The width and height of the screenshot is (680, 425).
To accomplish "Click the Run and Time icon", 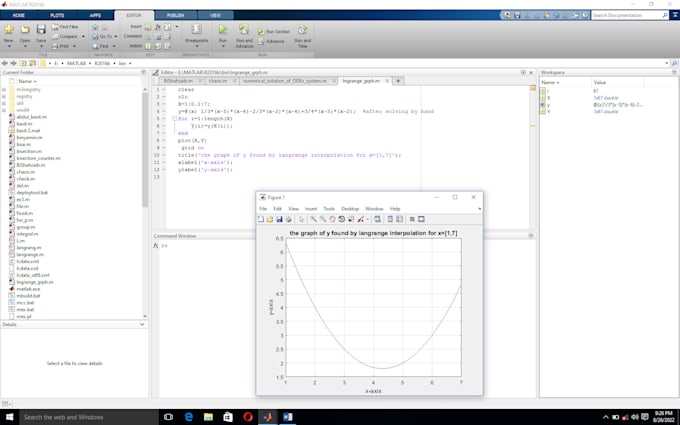I will pyautogui.click(x=302, y=29).
